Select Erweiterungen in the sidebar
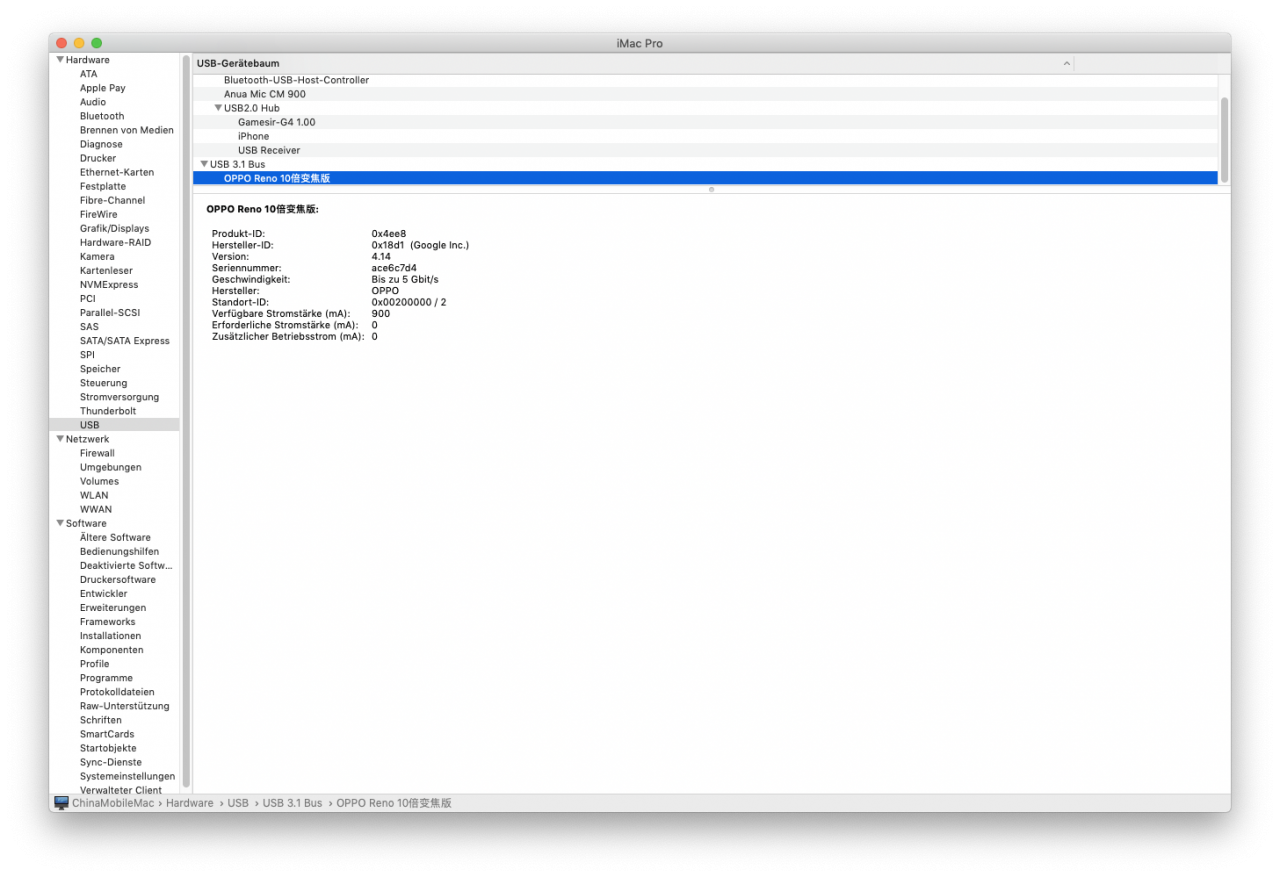Image resolution: width=1280 pixels, height=877 pixels. [x=113, y=607]
